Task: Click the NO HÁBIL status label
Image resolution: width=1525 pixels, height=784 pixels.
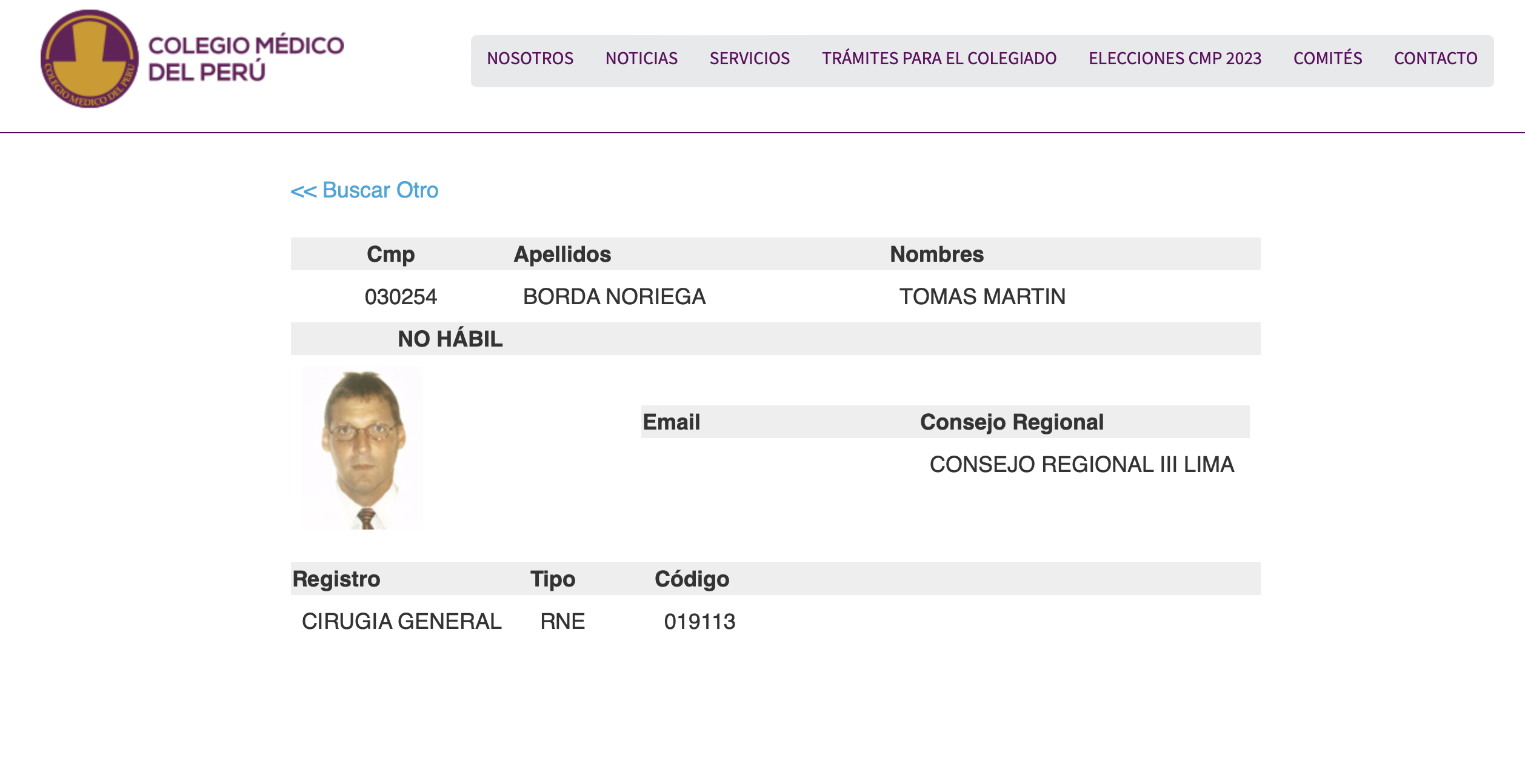Action: point(450,339)
